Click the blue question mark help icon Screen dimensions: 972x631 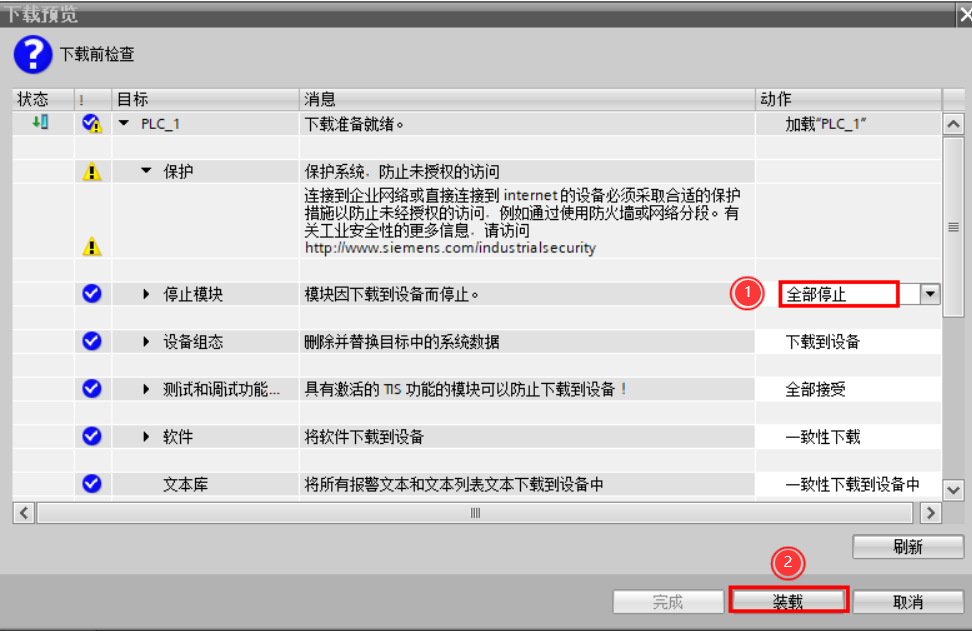[x=32, y=55]
